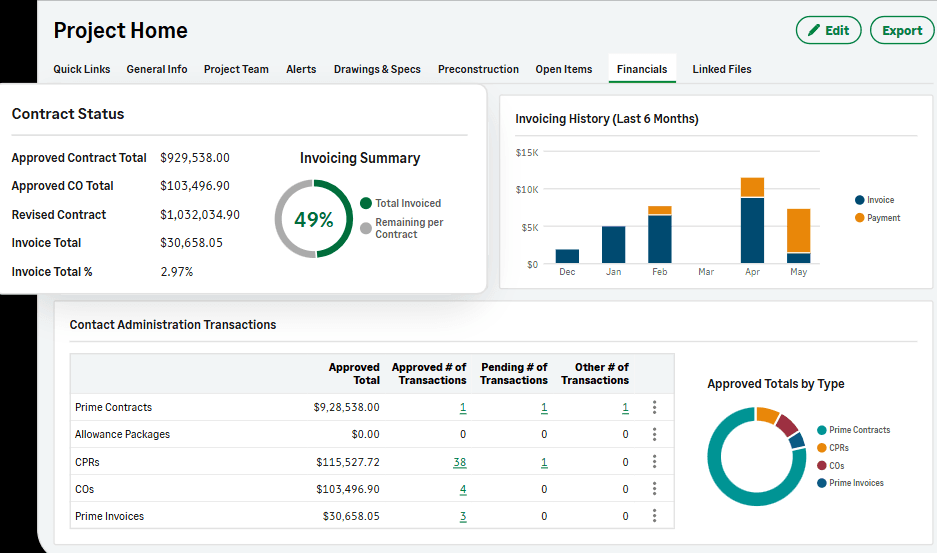Open Allowance Packages row kebab menu
Image resolution: width=937 pixels, height=553 pixels.
tap(654, 434)
